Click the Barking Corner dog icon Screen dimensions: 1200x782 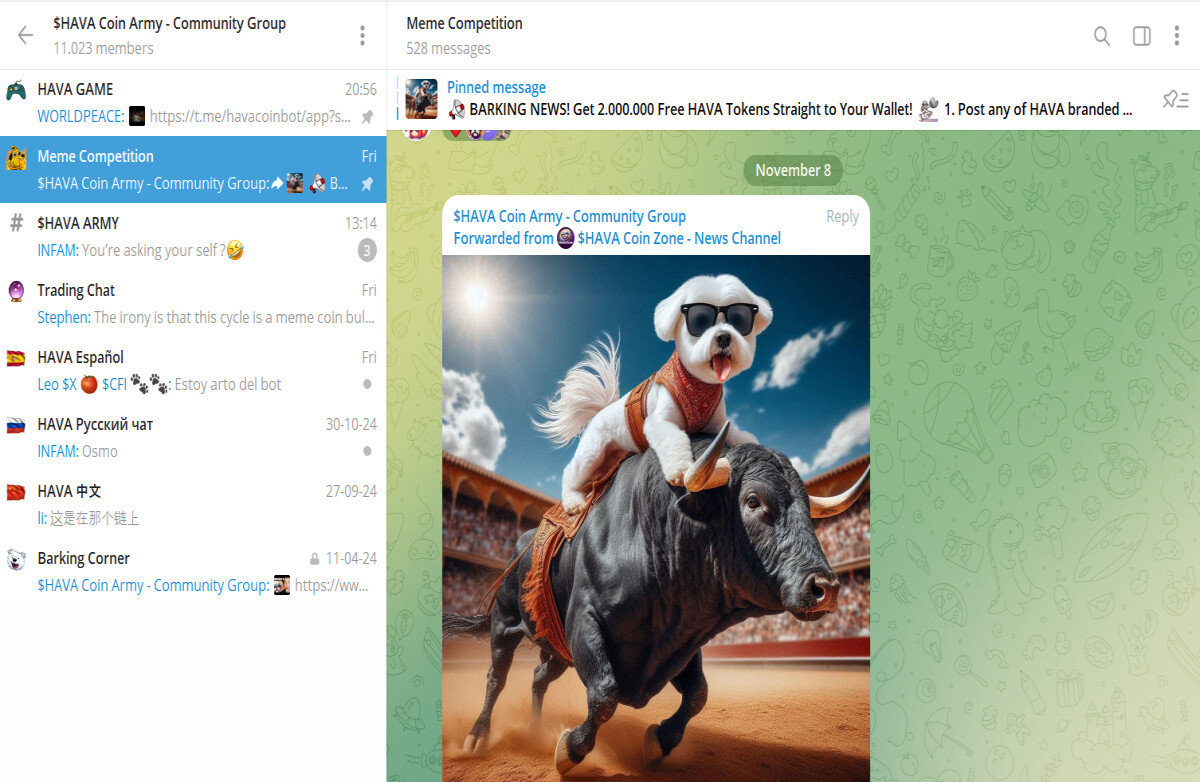pos(16,559)
